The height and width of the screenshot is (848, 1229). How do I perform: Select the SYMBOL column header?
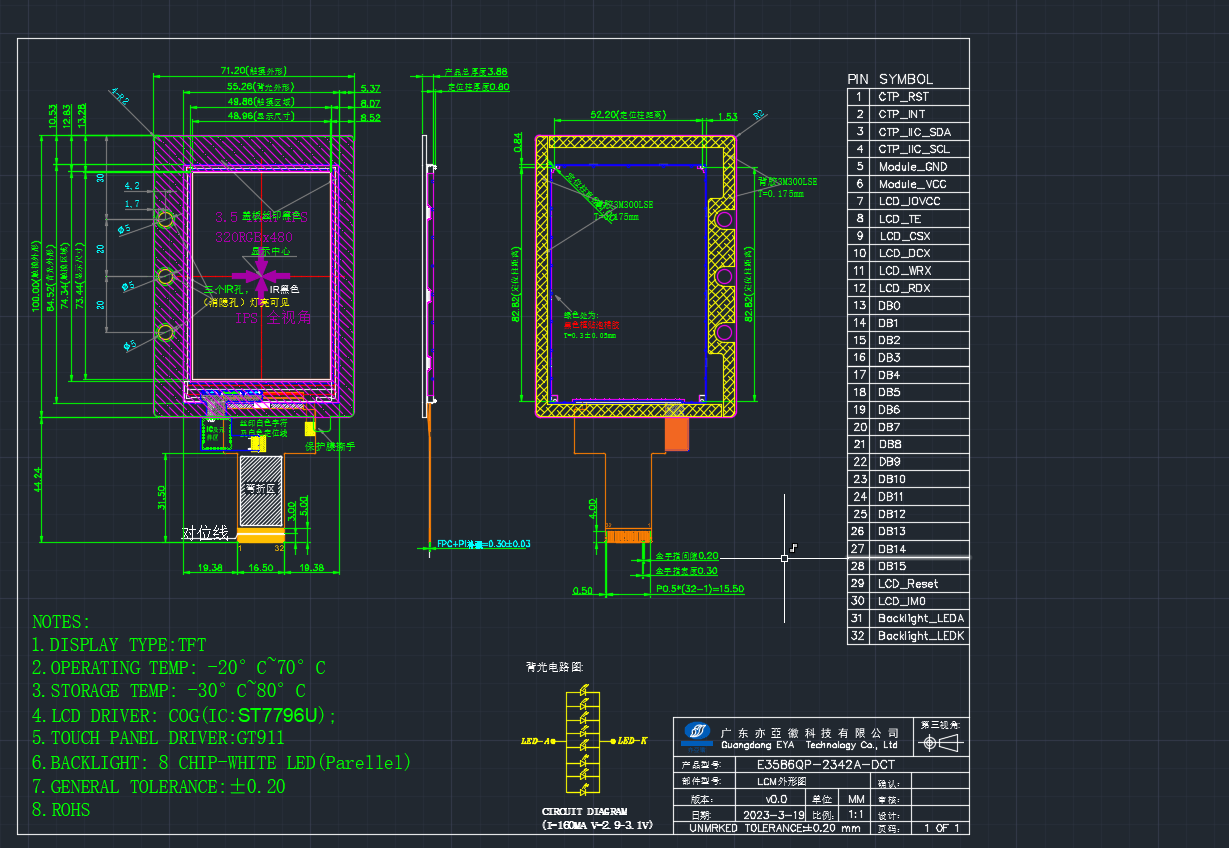[x=906, y=79]
